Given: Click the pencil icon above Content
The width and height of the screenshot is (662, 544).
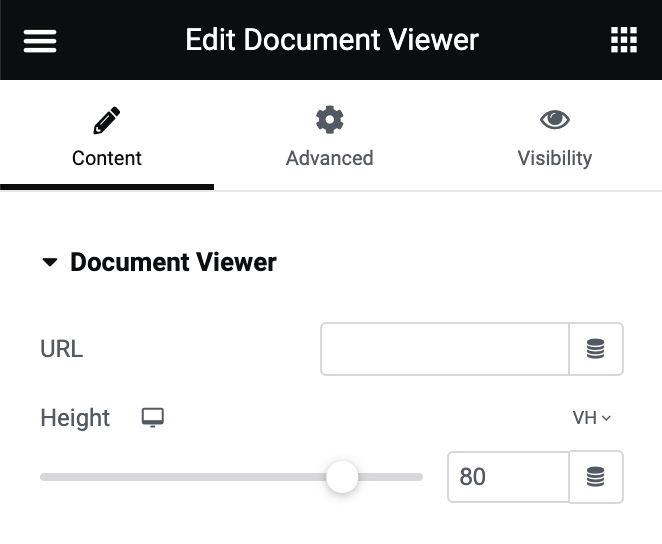Looking at the screenshot, I should click(107, 121).
